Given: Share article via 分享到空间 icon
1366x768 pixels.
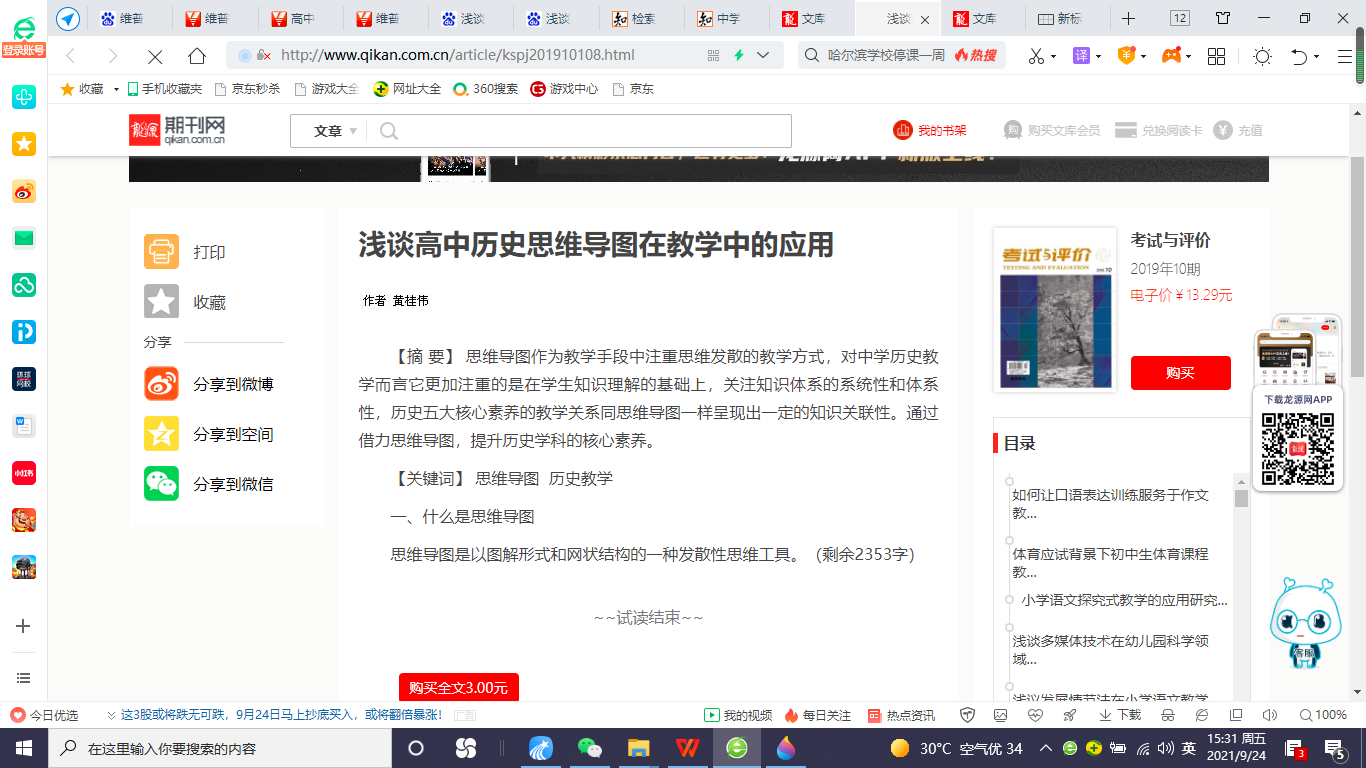Looking at the screenshot, I should [161, 434].
